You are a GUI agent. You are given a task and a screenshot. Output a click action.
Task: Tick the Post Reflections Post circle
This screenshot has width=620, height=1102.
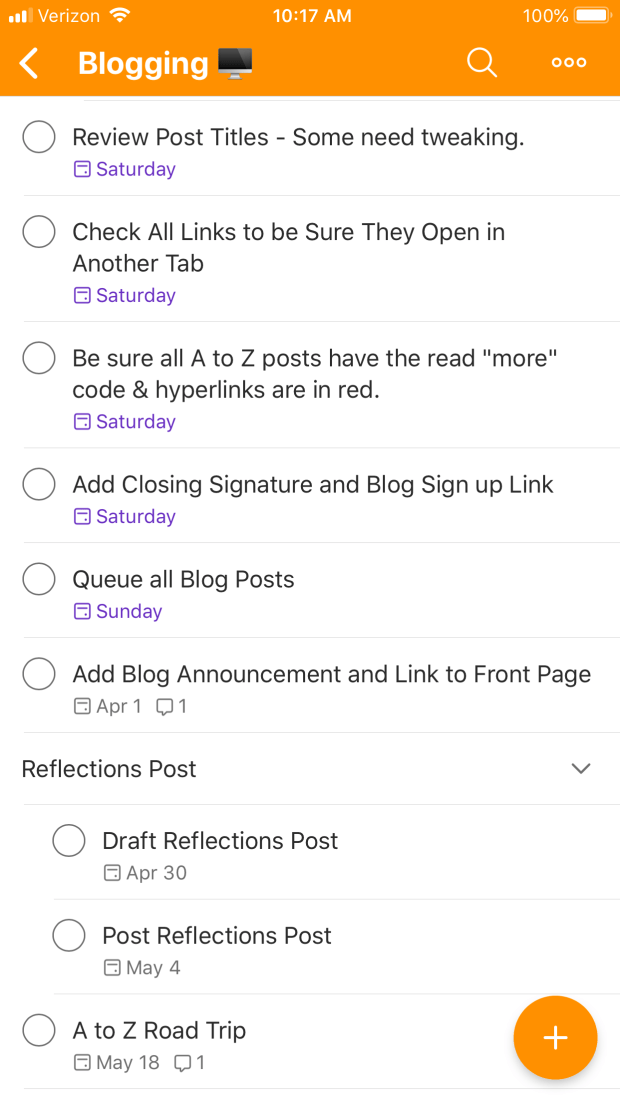69,936
